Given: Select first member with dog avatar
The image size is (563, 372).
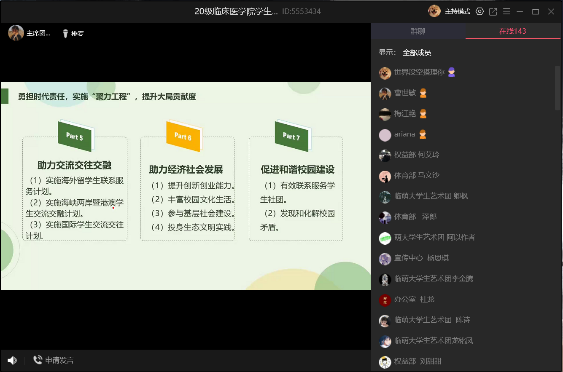Looking at the screenshot, I should point(466,73).
